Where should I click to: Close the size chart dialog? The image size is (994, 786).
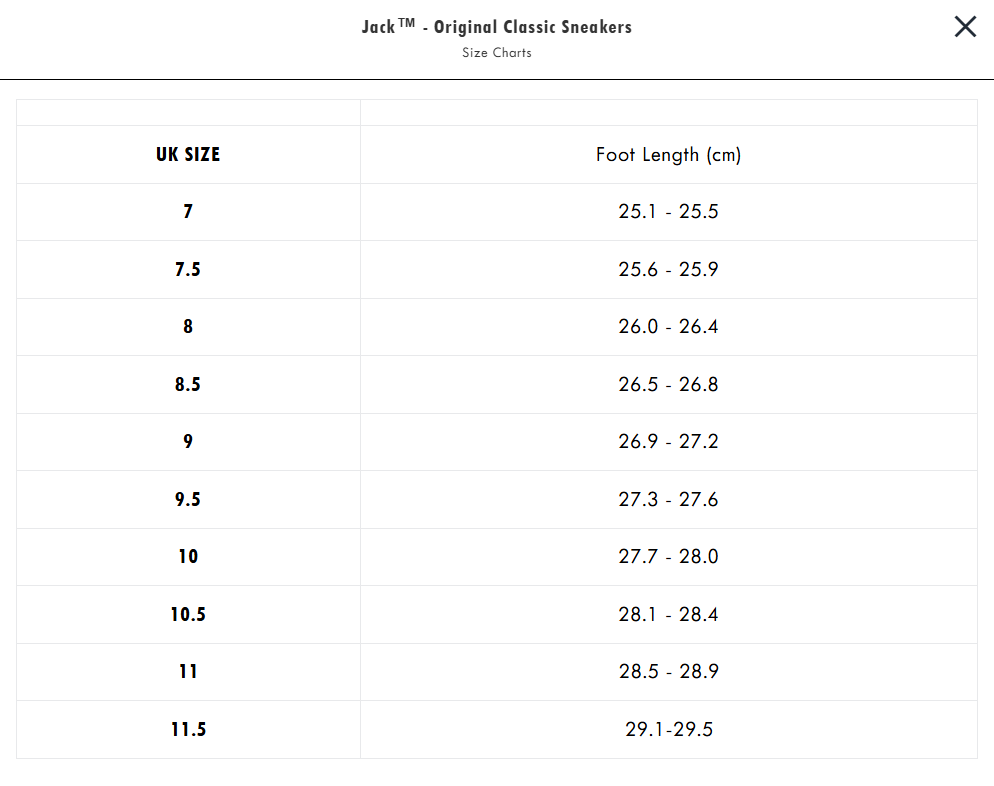coord(965,27)
